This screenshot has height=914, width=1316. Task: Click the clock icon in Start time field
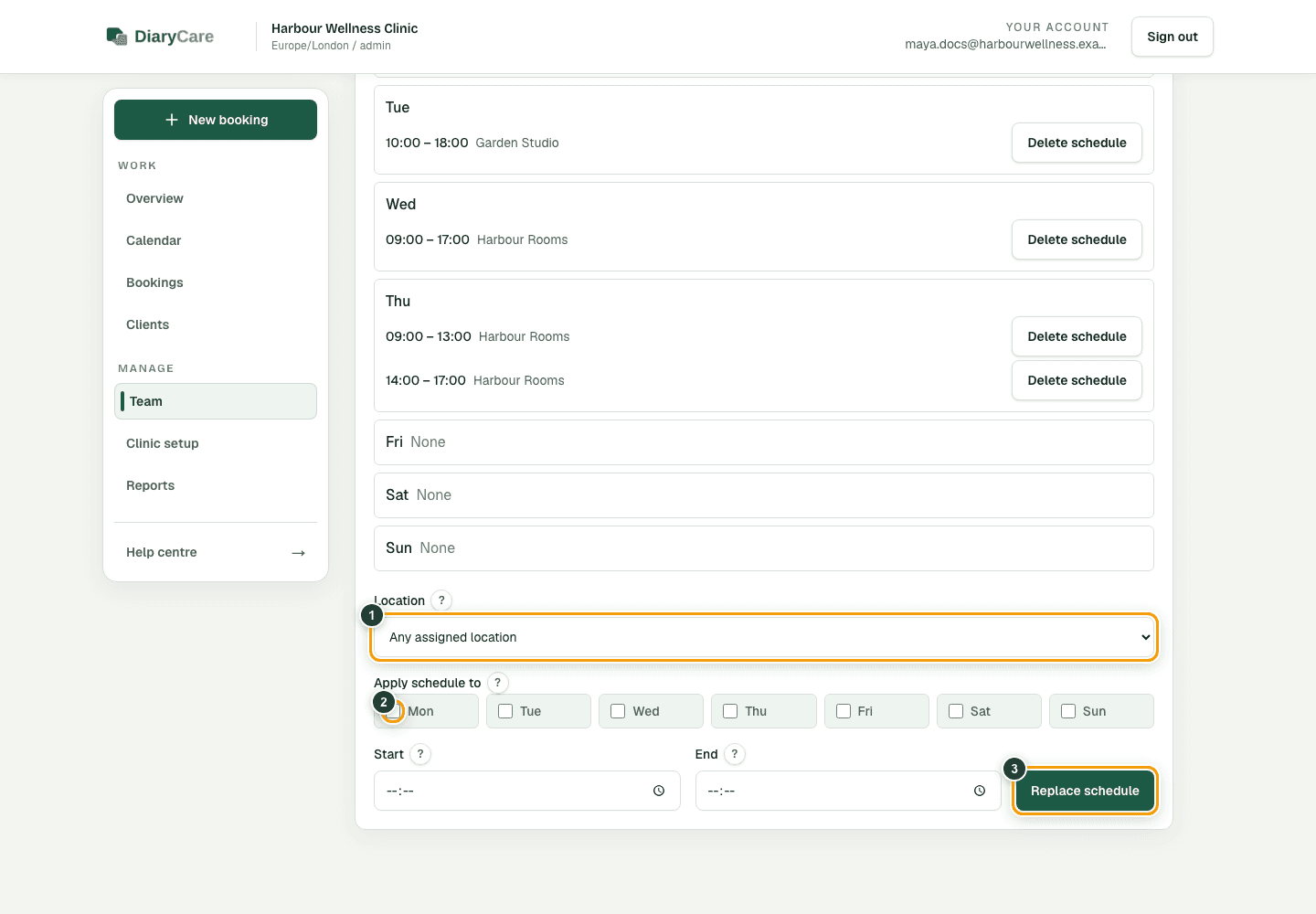click(659, 791)
